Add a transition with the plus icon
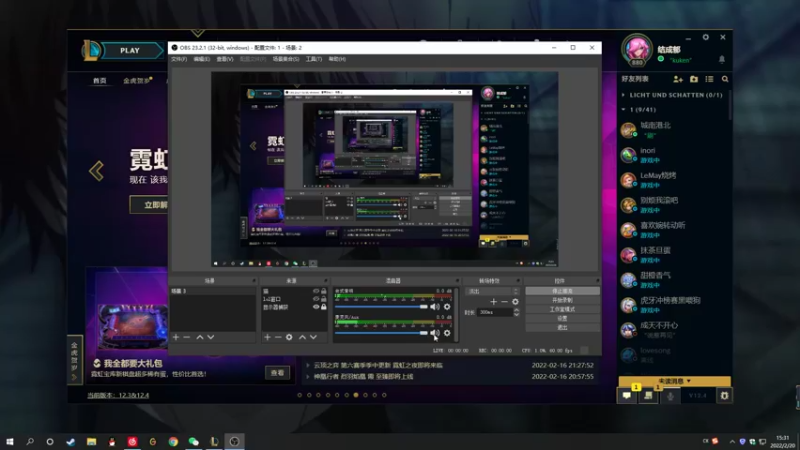This screenshot has width=800, height=450. point(493,302)
